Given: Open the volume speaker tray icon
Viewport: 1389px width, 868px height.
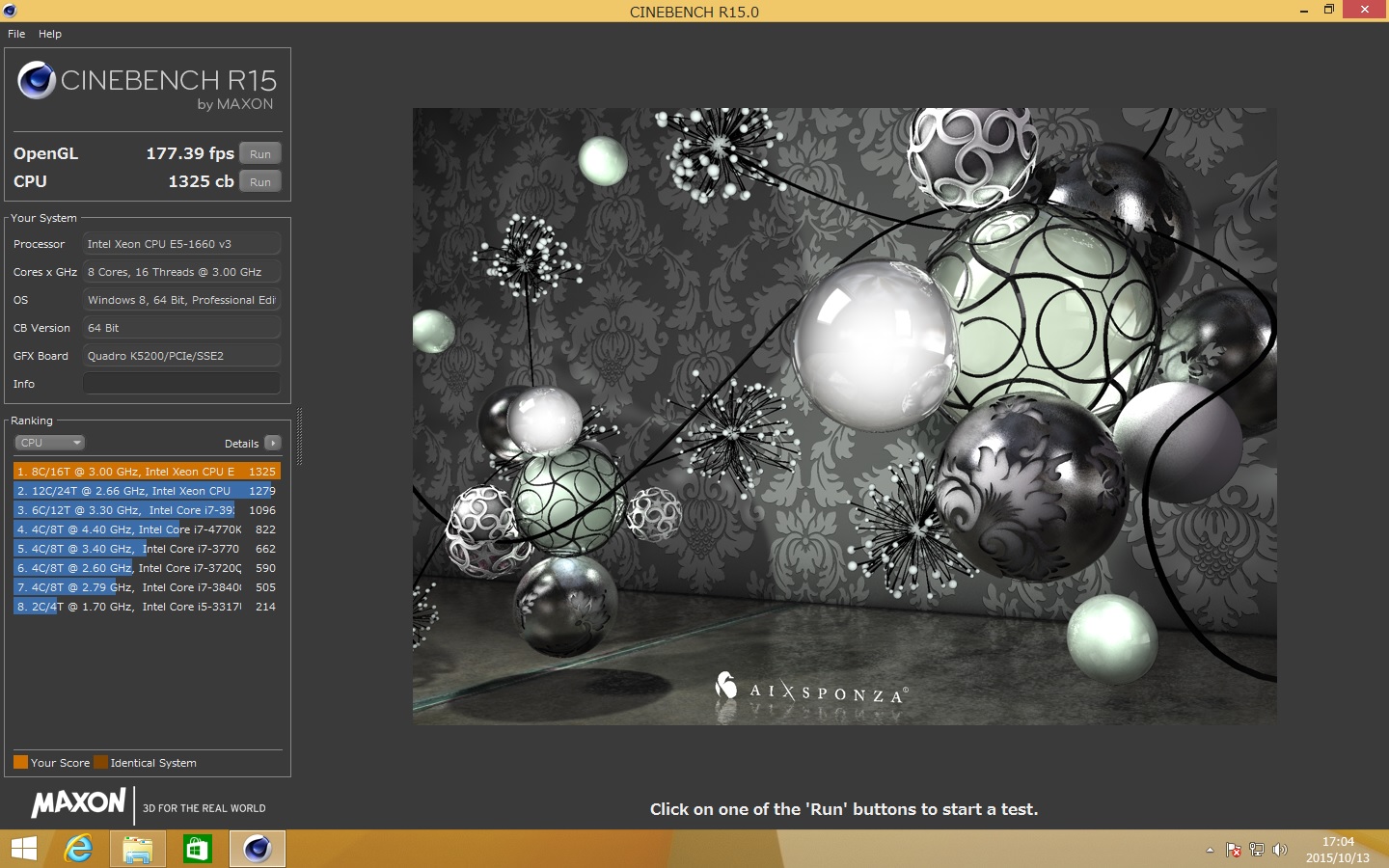Looking at the screenshot, I should click(x=1280, y=850).
